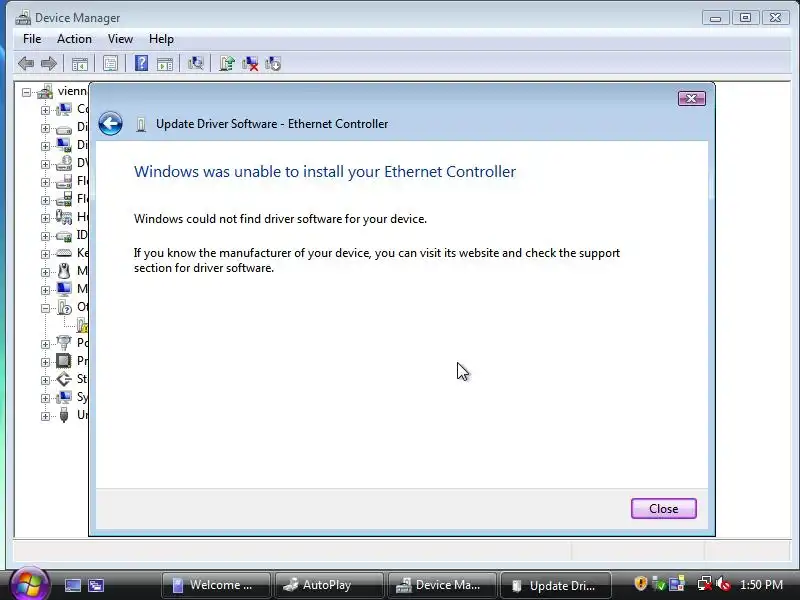Select the Monitors icon in device tree
The height and width of the screenshot is (600, 800).
(x=64, y=289)
